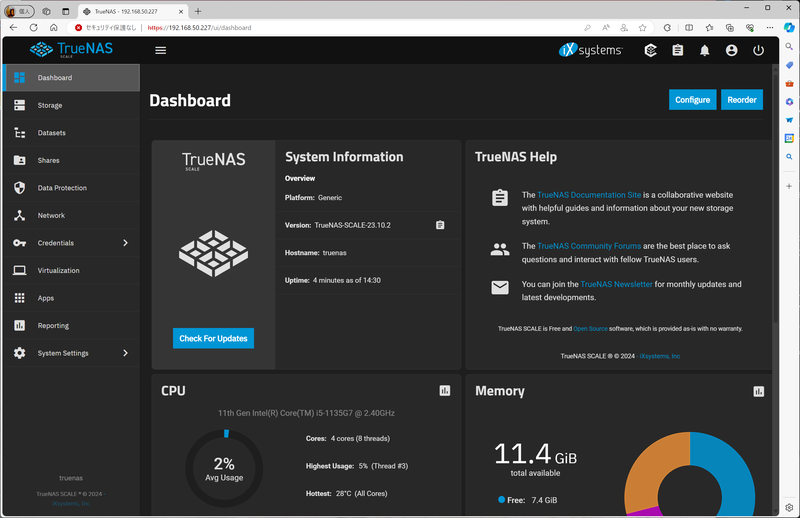The height and width of the screenshot is (518, 800).
Task: Go back in browser
Action: pos(14,28)
